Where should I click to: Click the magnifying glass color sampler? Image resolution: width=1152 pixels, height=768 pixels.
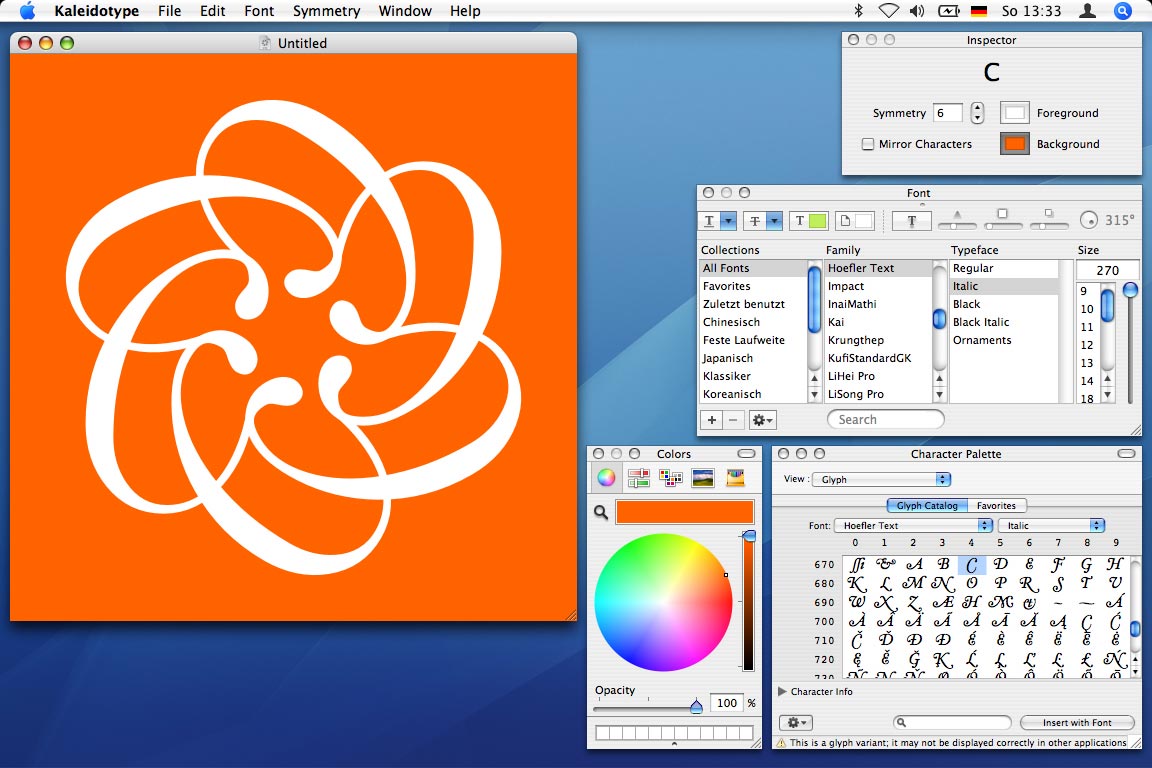(x=601, y=512)
